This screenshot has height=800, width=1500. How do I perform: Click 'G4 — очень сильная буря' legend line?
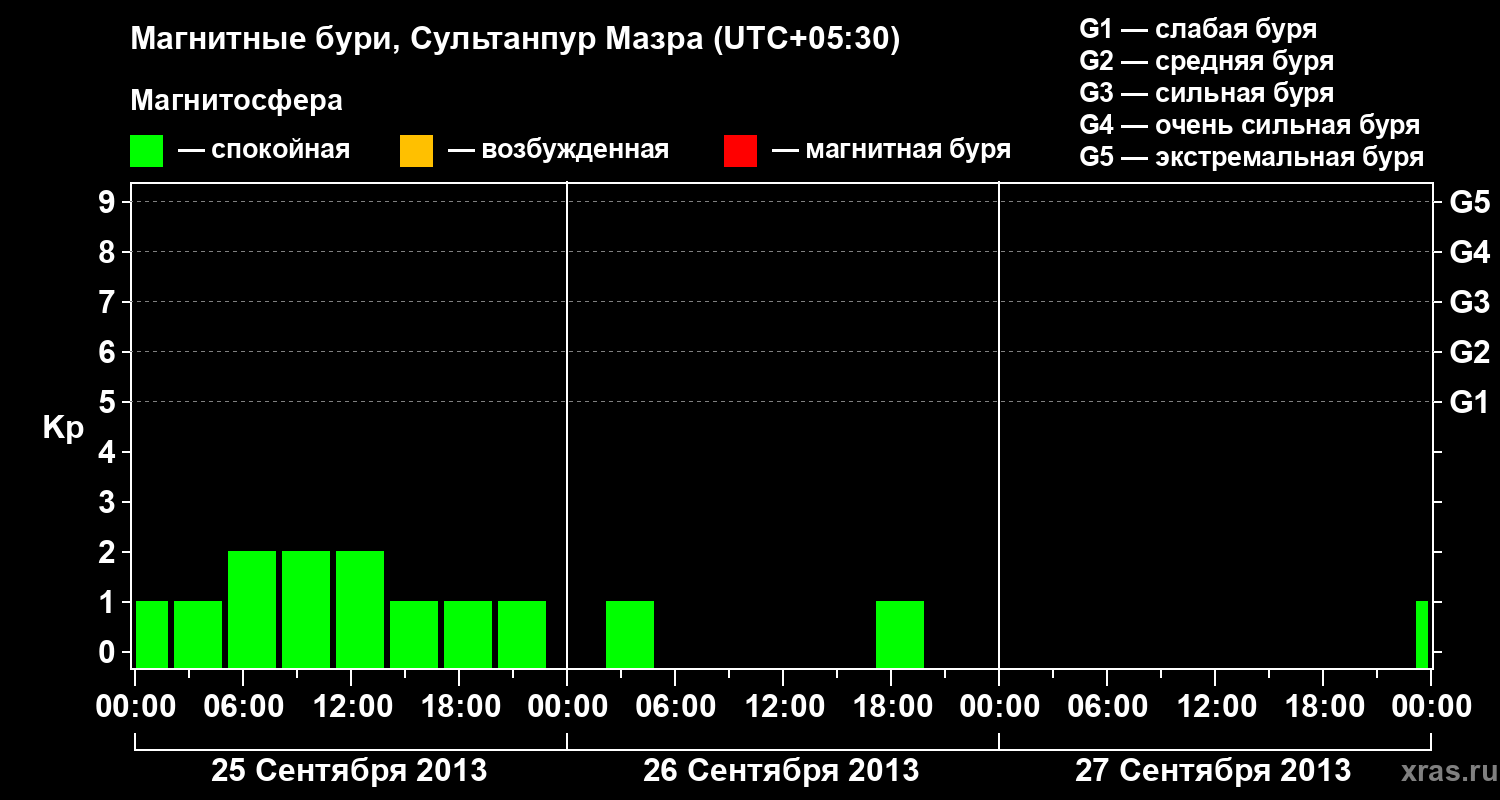coord(1250,125)
